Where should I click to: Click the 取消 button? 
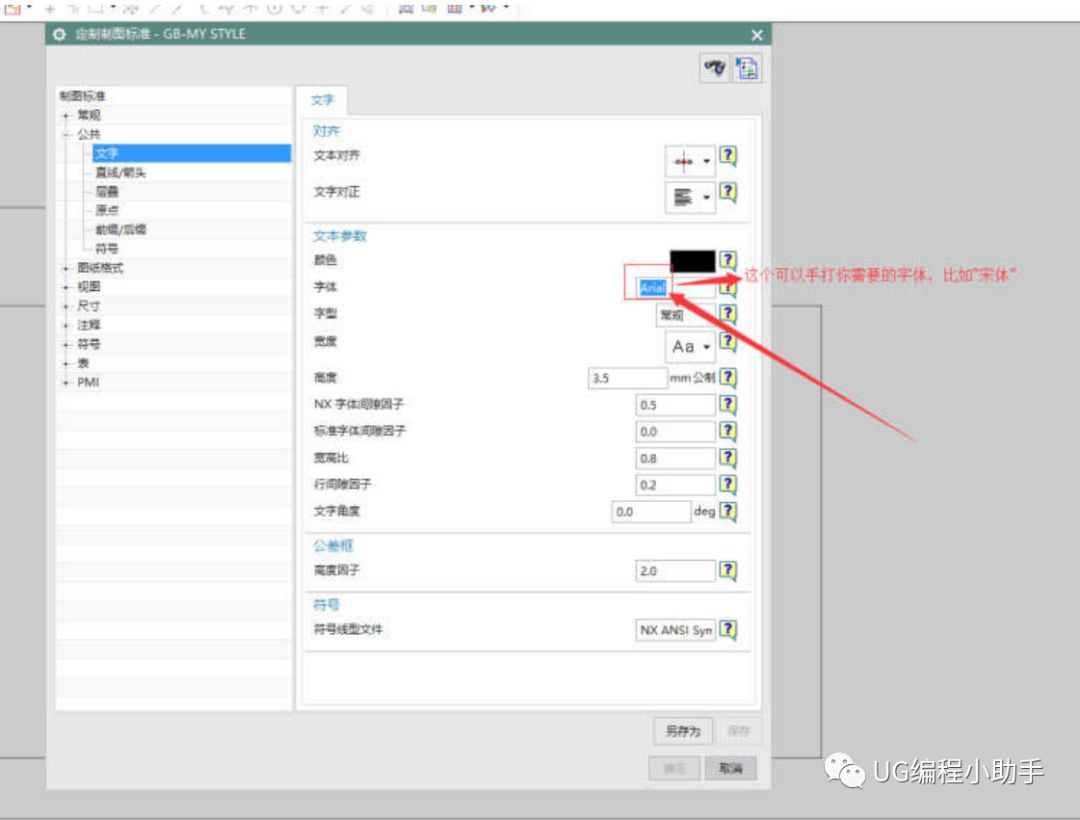(731, 768)
